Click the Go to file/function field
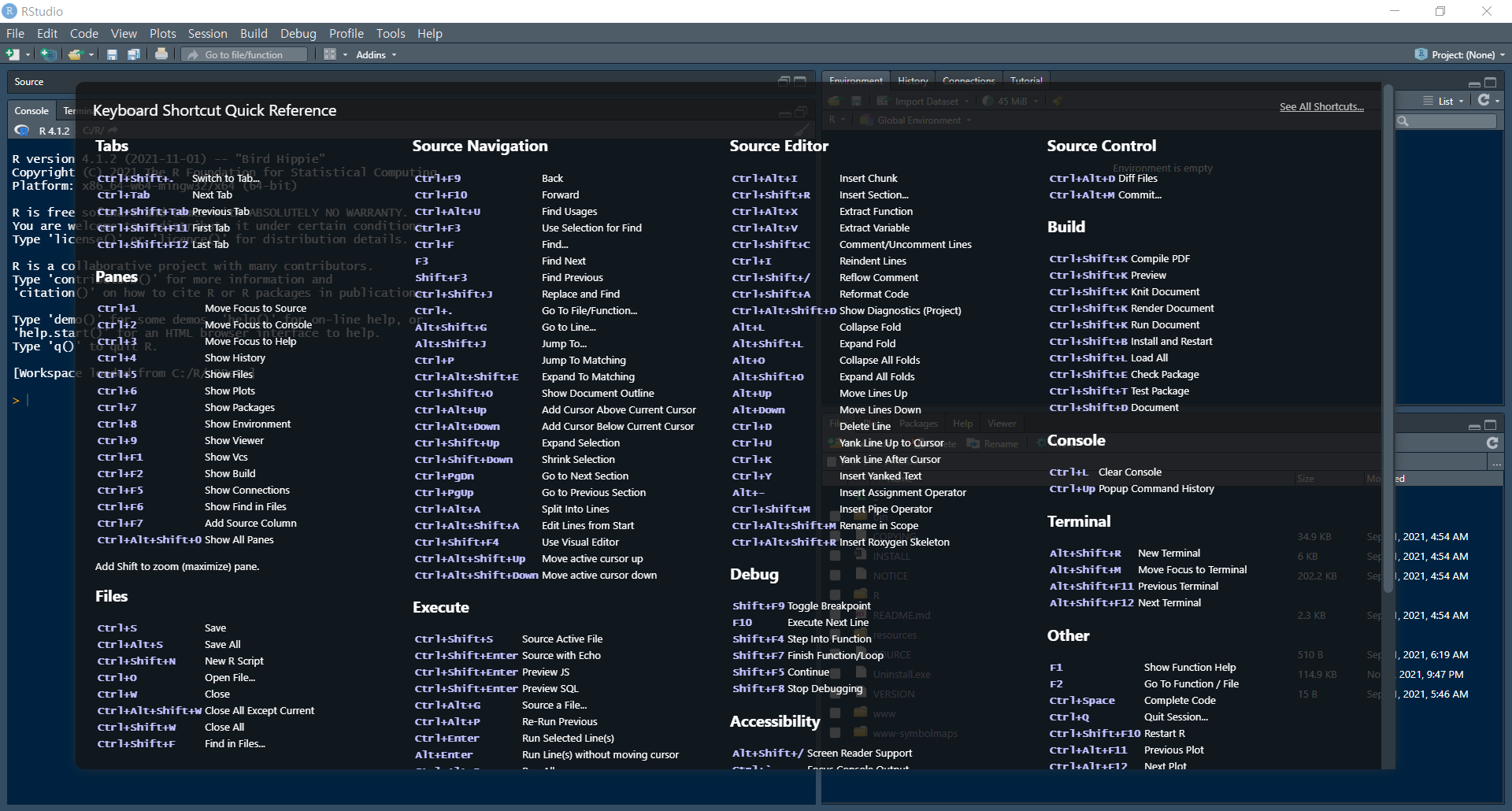Viewport: 1512px width, 811px height. tap(244, 54)
